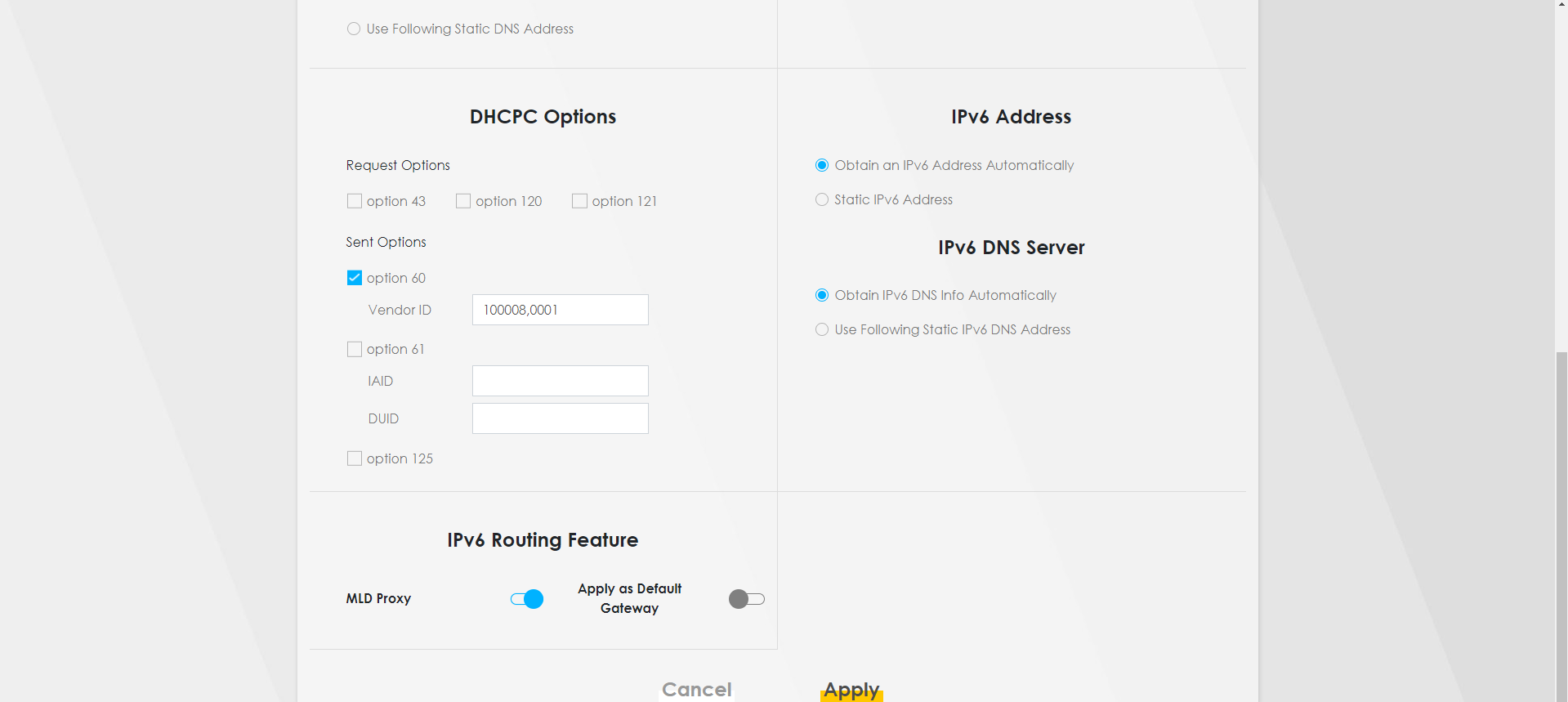The width and height of the screenshot is (1568, 702).
Task: Turn on Apply as Default Gateway toggle
Action: pos(747,599)
